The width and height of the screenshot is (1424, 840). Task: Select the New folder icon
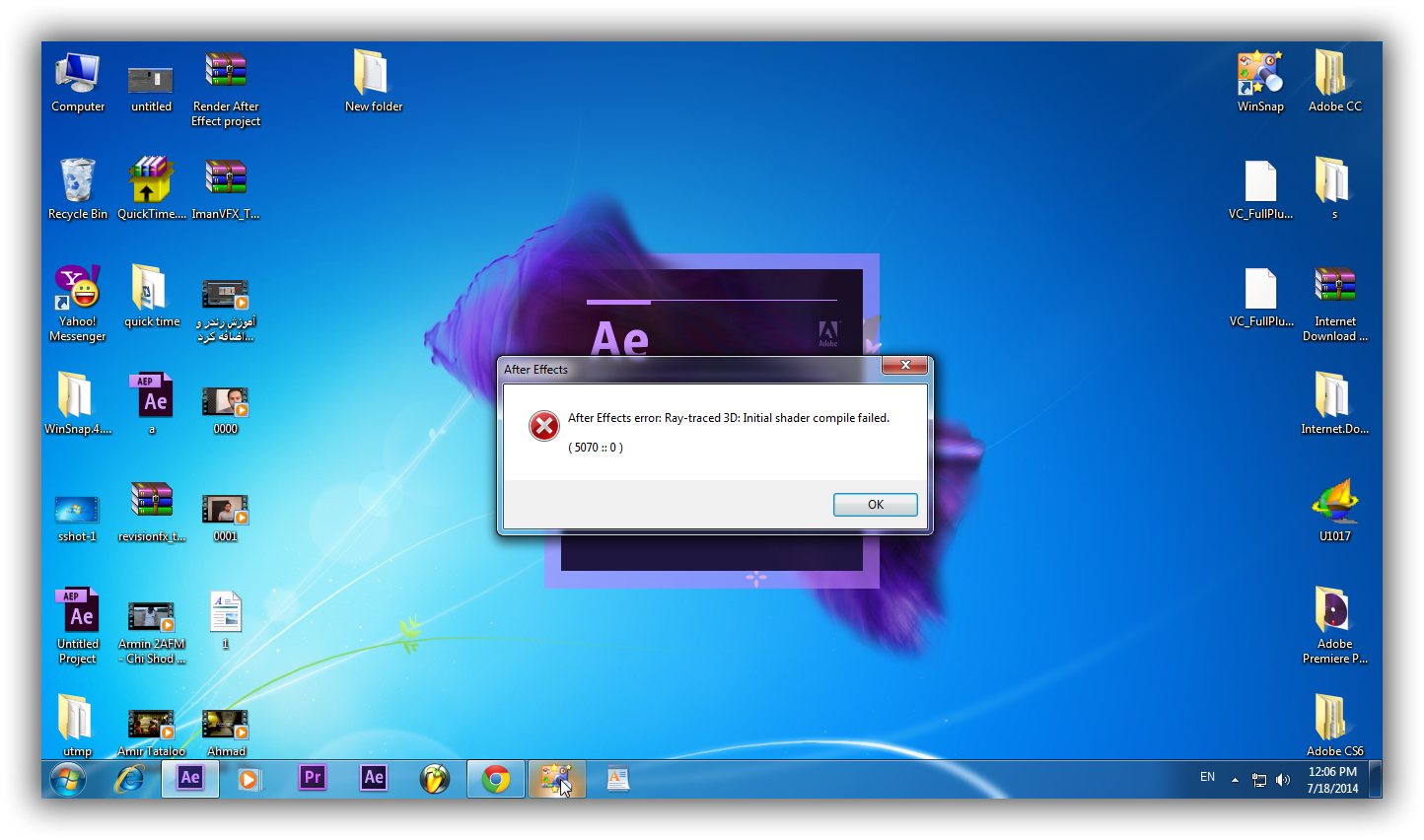373,81
